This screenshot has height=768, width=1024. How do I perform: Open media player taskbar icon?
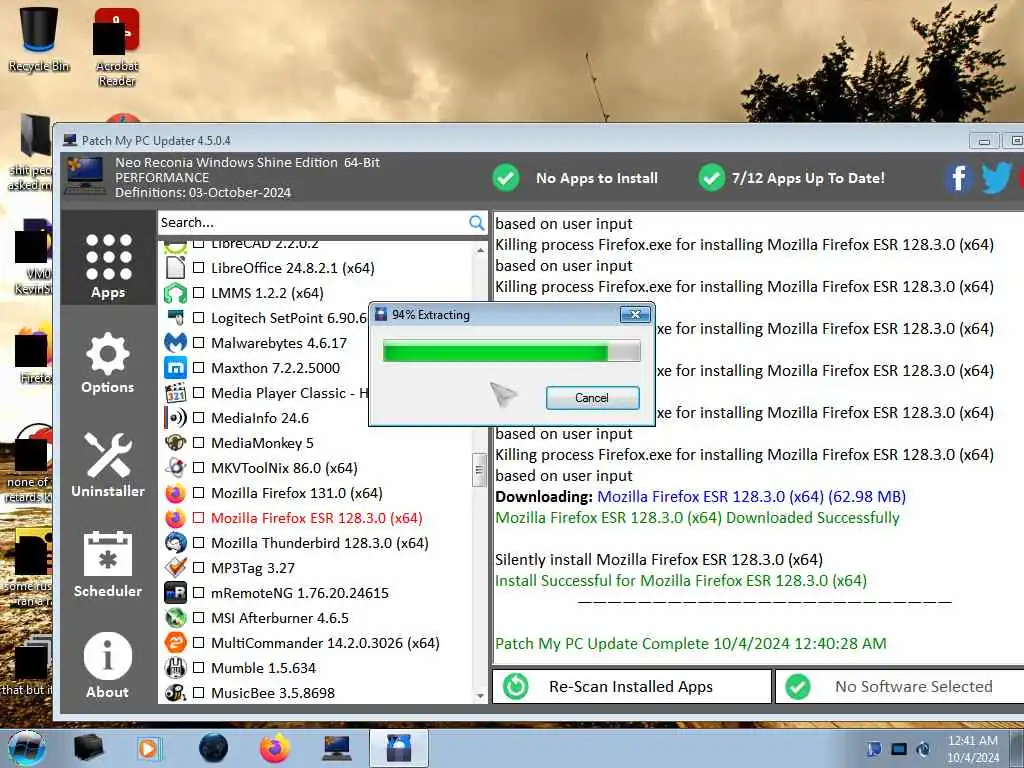149,748
